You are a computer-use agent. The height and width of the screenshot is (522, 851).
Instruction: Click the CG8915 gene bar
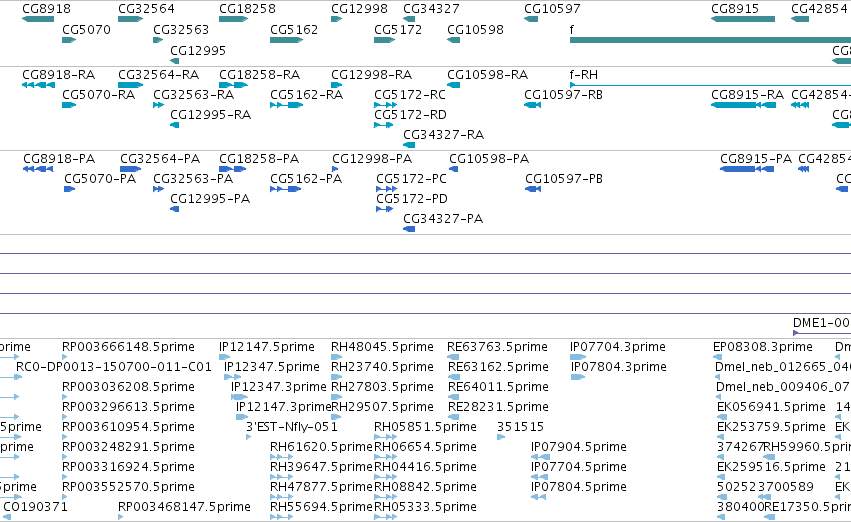[x=743, y=19]
